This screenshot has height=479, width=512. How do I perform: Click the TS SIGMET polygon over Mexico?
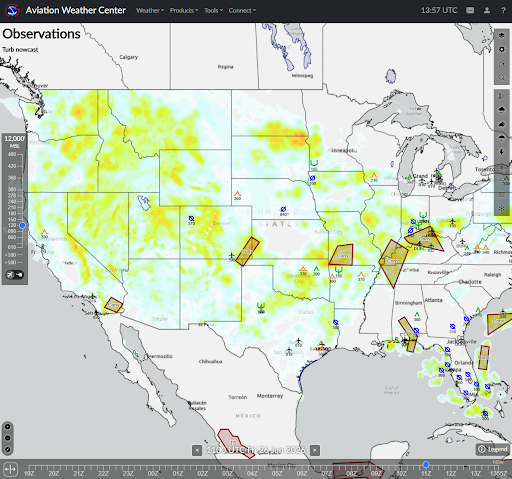[x=234, y=443]
